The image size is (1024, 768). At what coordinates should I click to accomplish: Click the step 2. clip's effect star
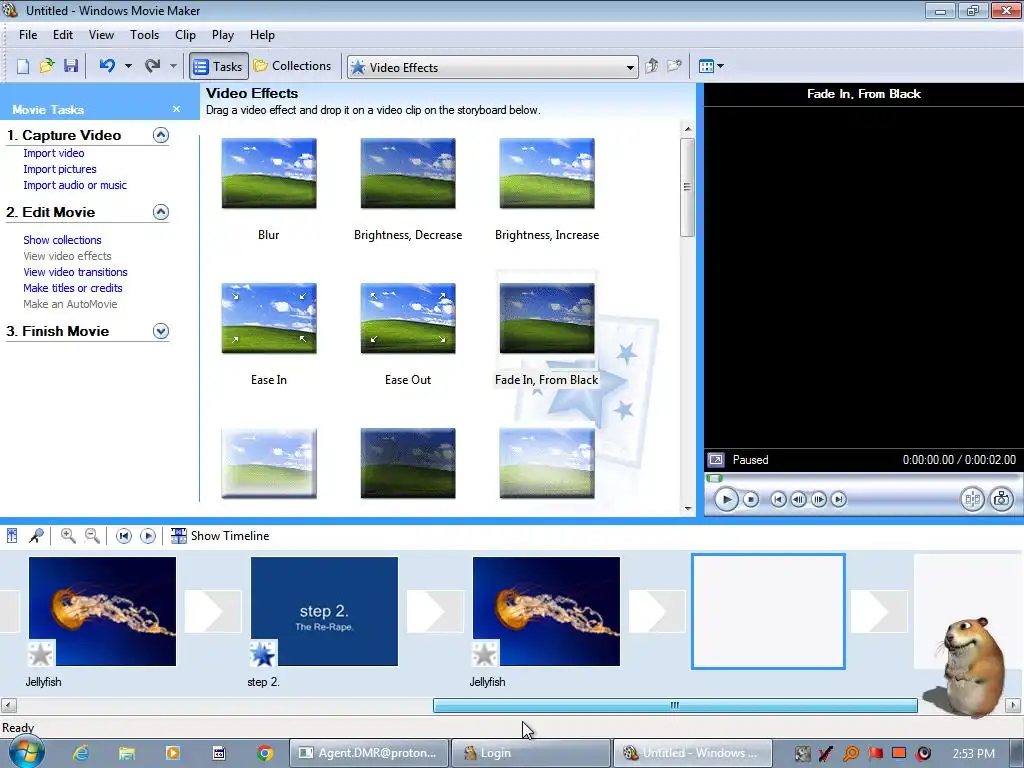pyautogui.click(x=263, y=654)
